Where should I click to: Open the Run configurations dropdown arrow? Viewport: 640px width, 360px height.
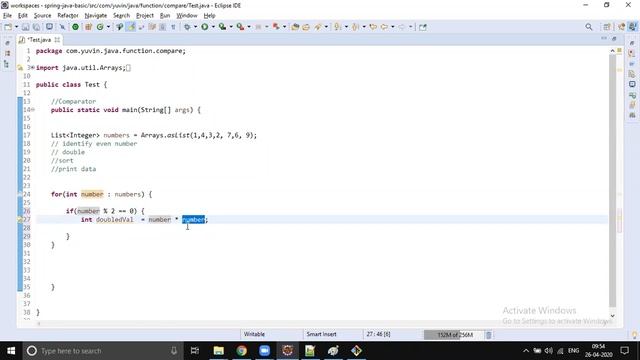tap(213, 27)
